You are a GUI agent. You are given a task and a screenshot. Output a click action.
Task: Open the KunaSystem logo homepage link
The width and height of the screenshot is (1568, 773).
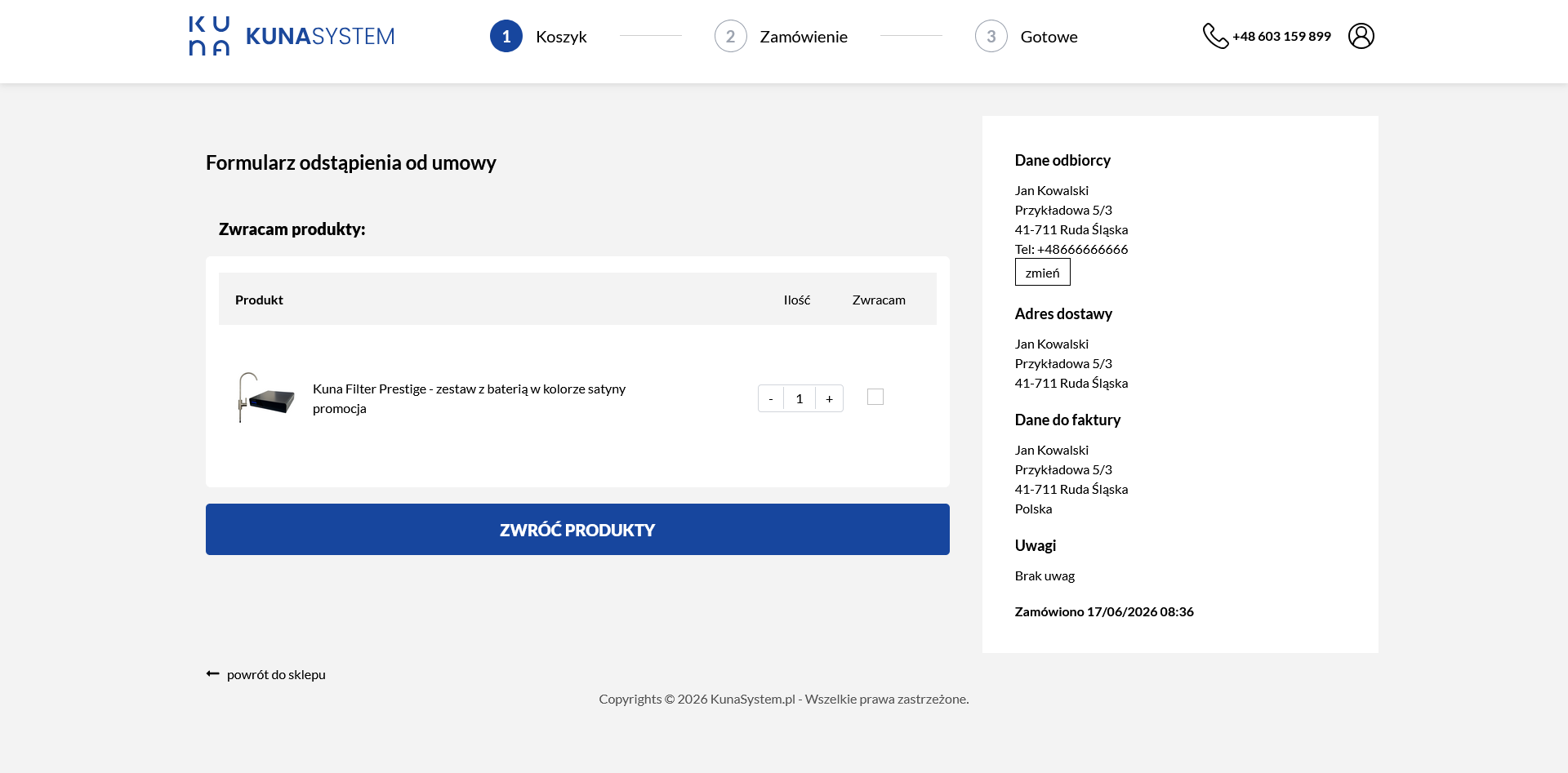pyautogui.click(x=292, y=36)
